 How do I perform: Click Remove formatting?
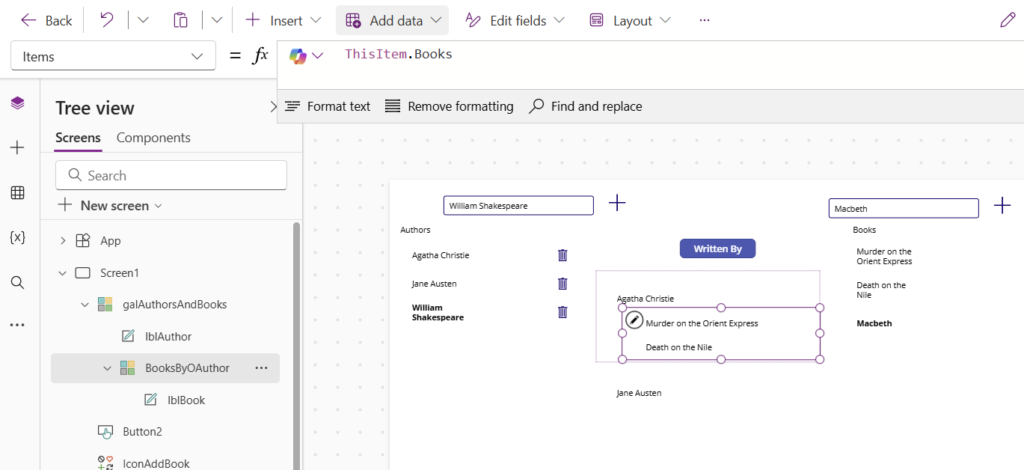(x=449, y=106)
